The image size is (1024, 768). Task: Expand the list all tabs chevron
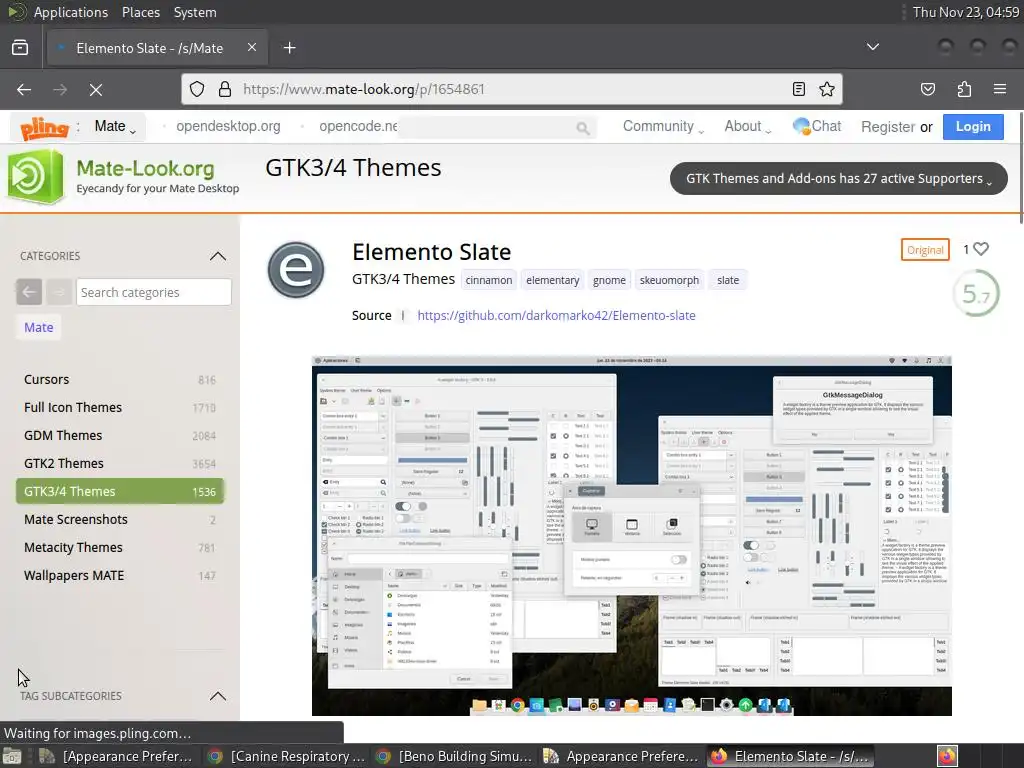(x=872, y=47)
